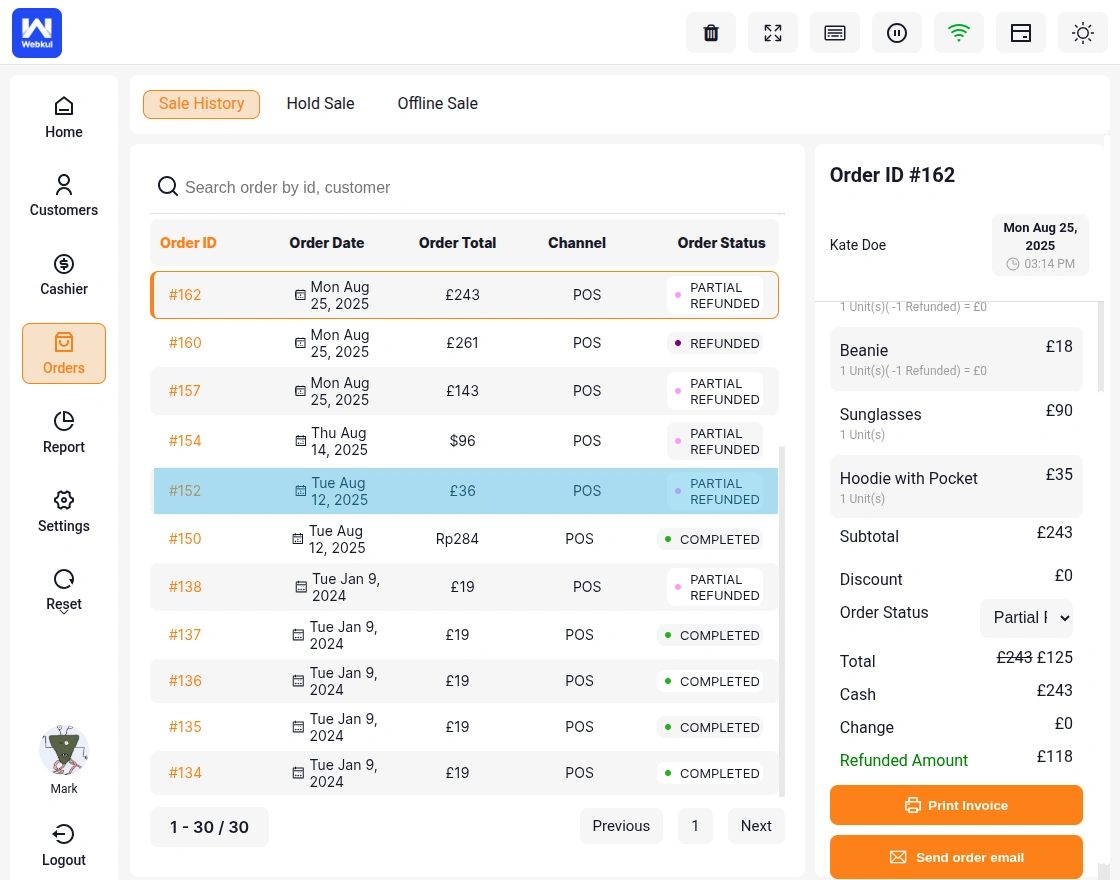Toggle light/dark theme with the sun icon
The width and height of the screenshot is (1120, 880).
(1083, 33)
